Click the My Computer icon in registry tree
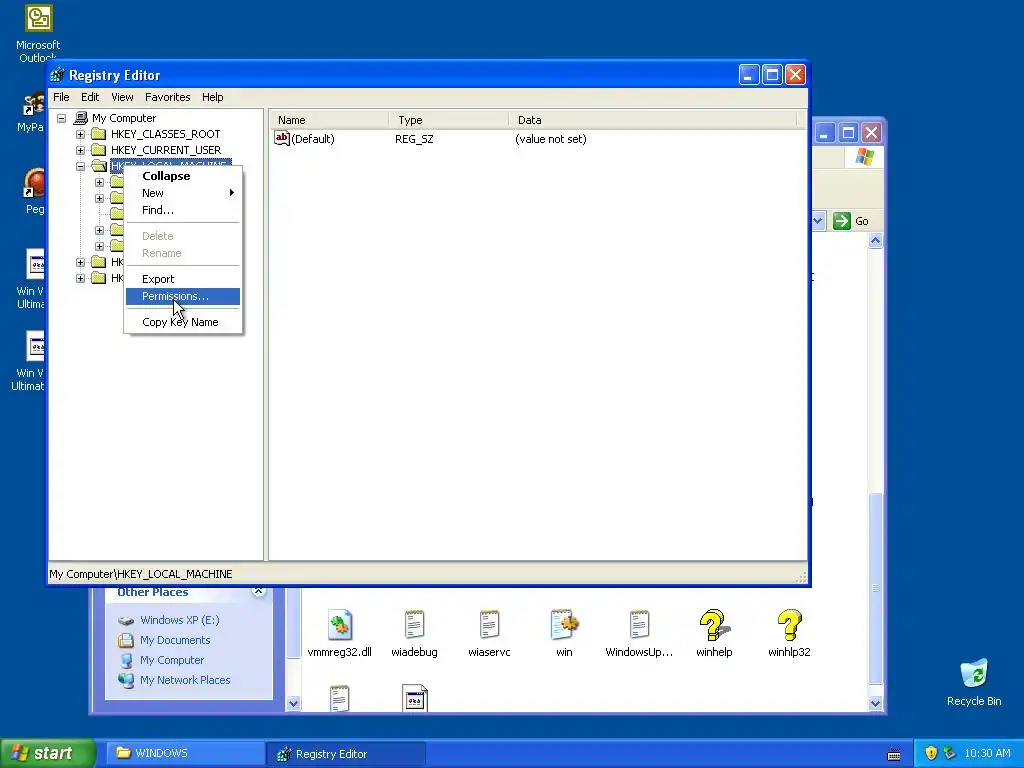Viewport: 1024px width, 768px height. pos(81,118)
